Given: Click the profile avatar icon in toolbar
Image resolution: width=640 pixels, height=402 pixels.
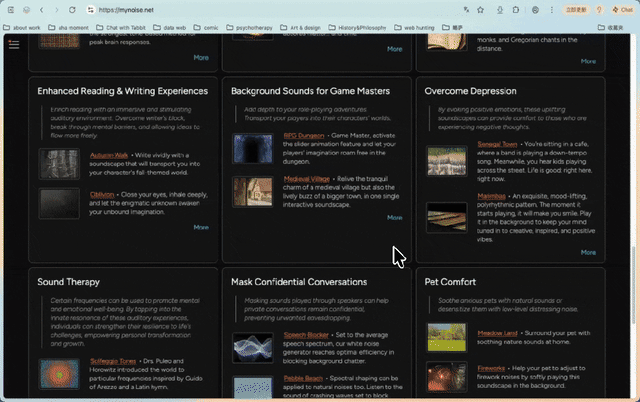Looking at the screenshot, I should [x=536, y=10].
